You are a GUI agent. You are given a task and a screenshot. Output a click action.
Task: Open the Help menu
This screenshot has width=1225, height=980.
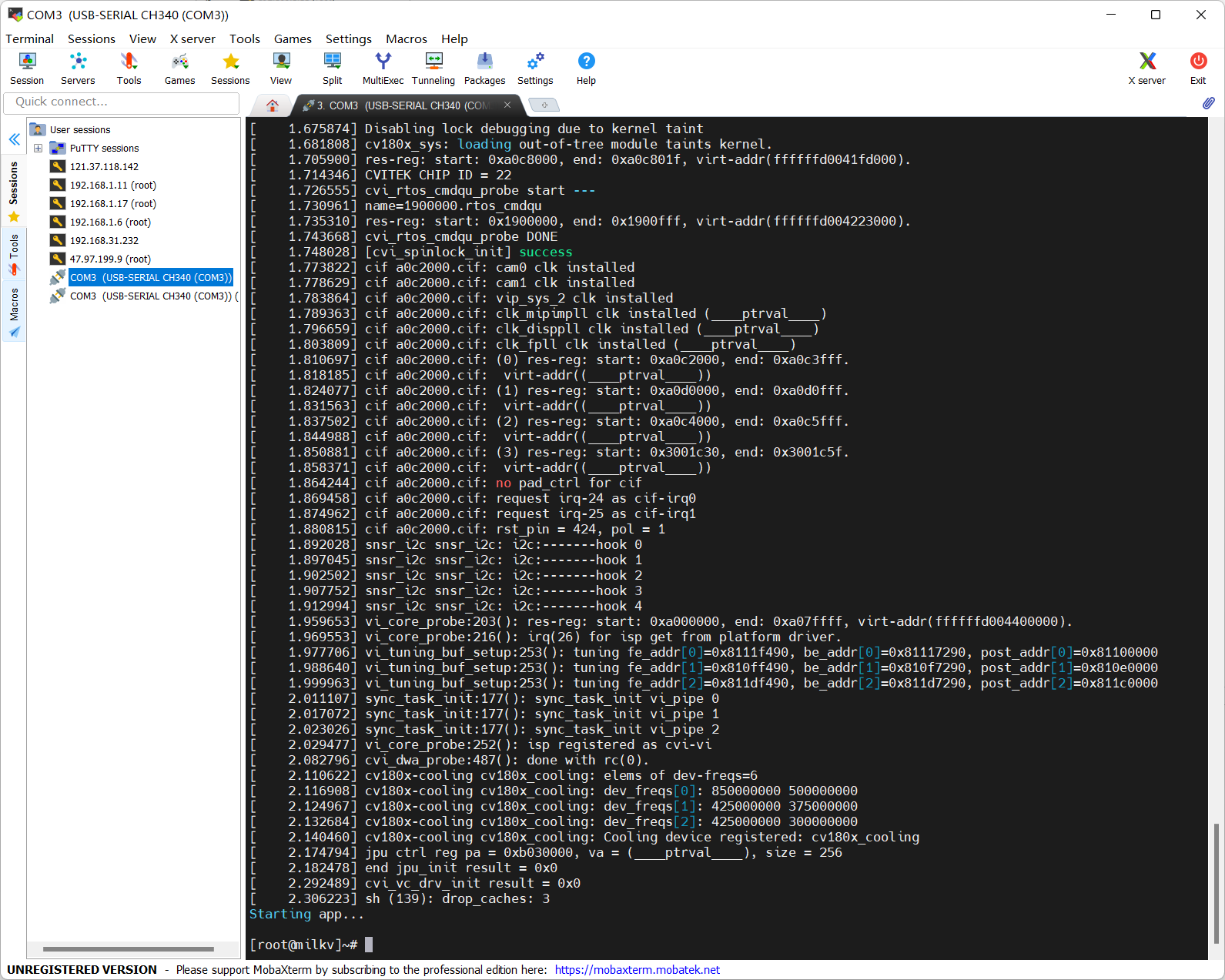pyautogui.click(x=454, y=38)
